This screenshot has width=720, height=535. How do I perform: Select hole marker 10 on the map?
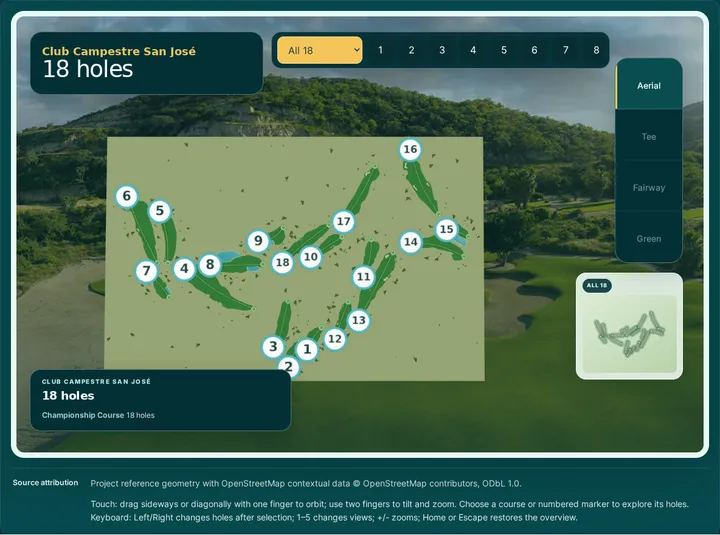[311, 257]
